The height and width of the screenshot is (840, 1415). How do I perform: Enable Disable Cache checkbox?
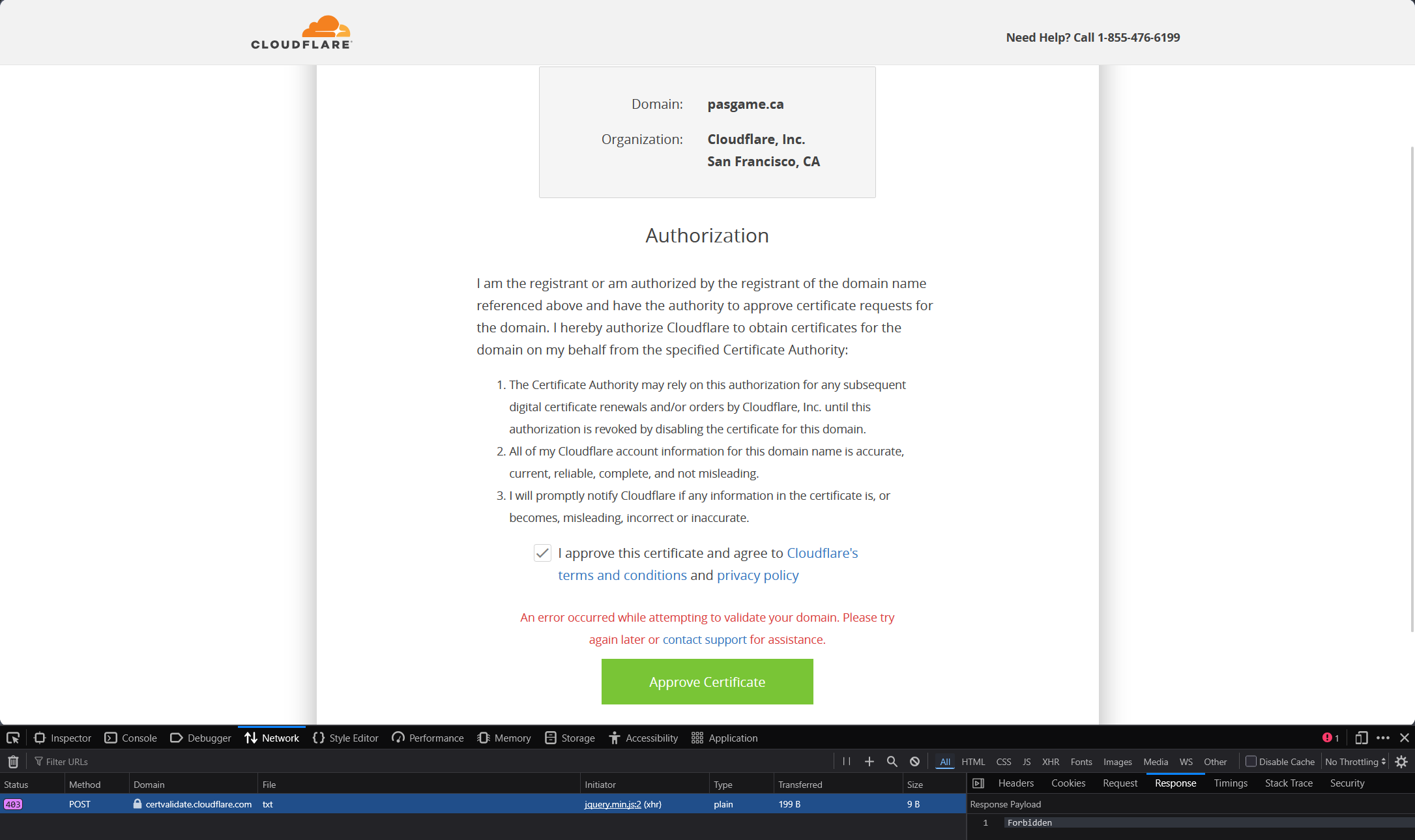pos(1251,761)
